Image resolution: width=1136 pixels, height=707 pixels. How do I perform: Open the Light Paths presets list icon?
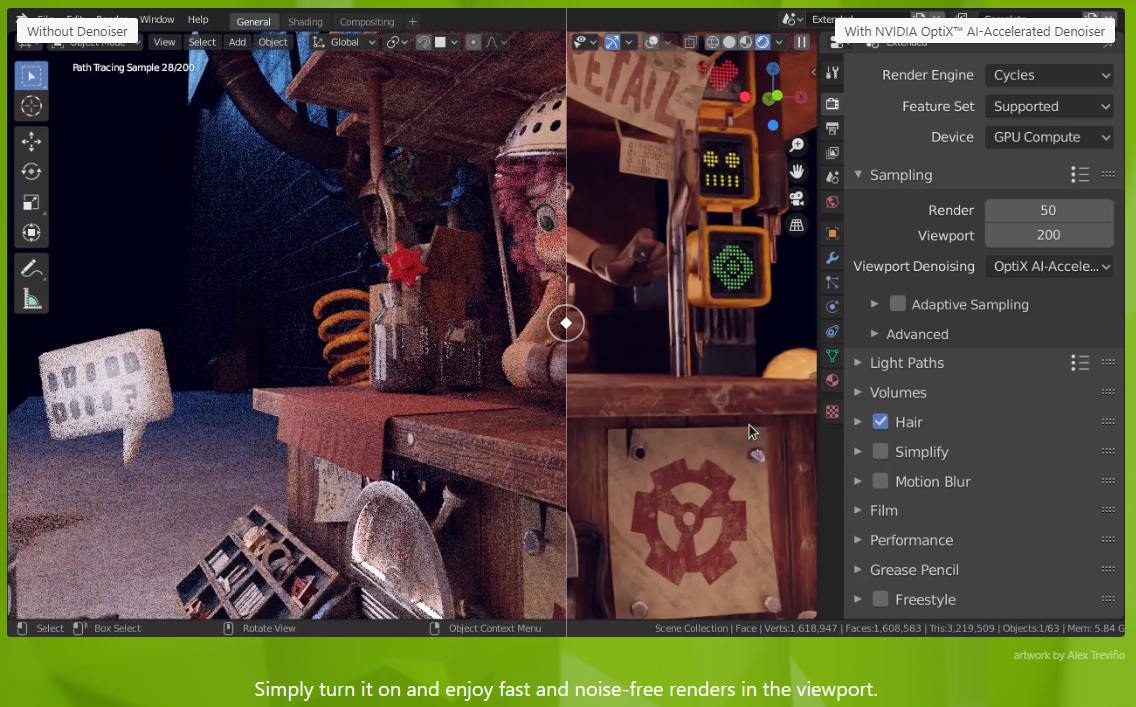[1079, 363]
